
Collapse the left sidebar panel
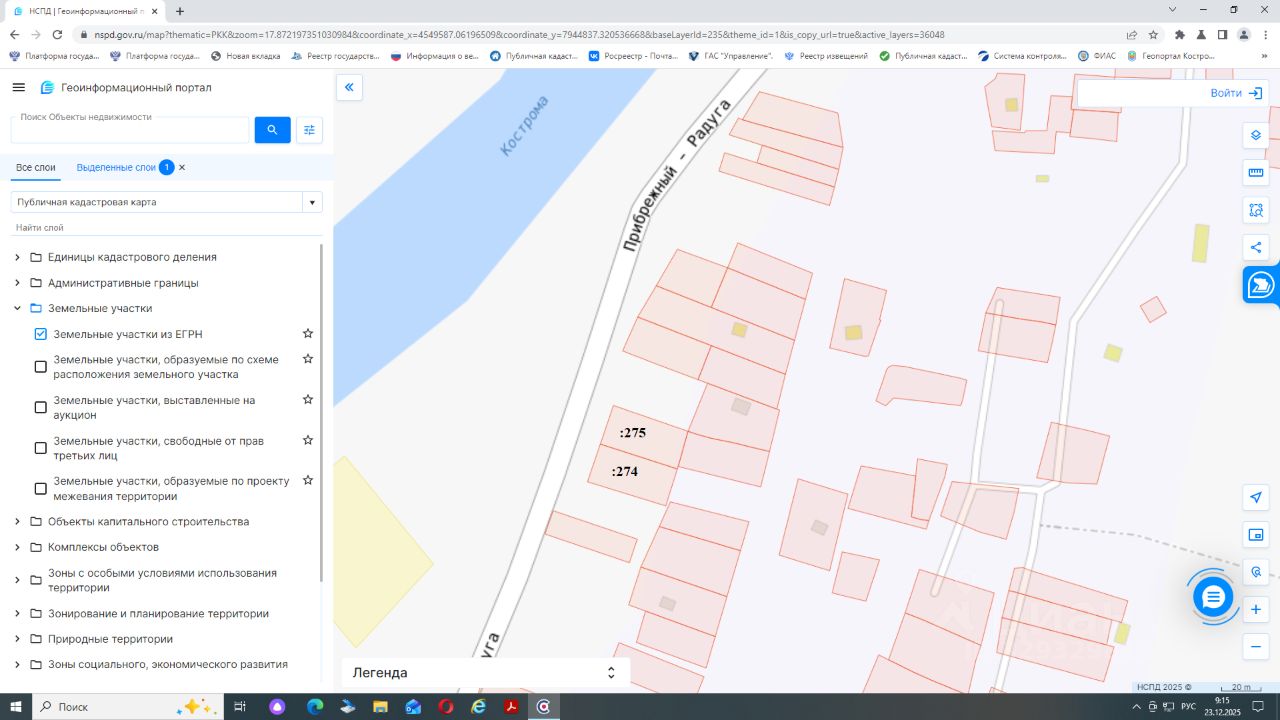point(349,87)
